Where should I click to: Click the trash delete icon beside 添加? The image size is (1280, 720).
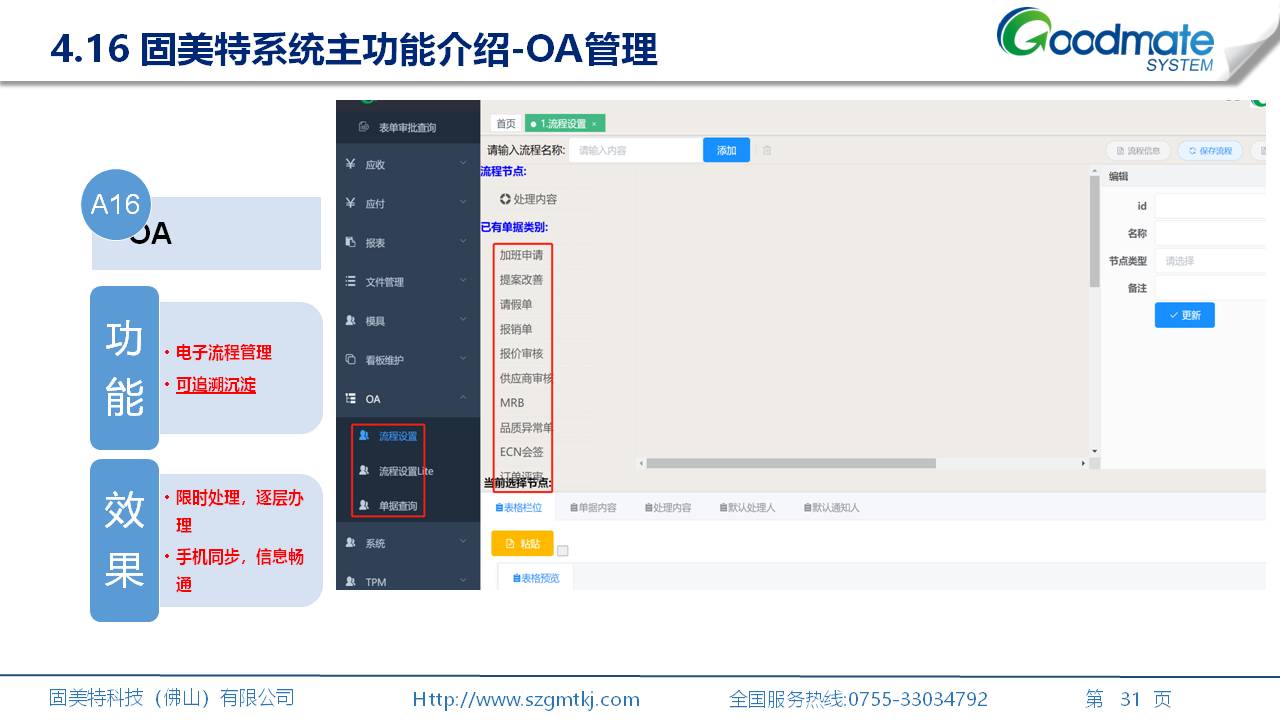coord(767,151)
